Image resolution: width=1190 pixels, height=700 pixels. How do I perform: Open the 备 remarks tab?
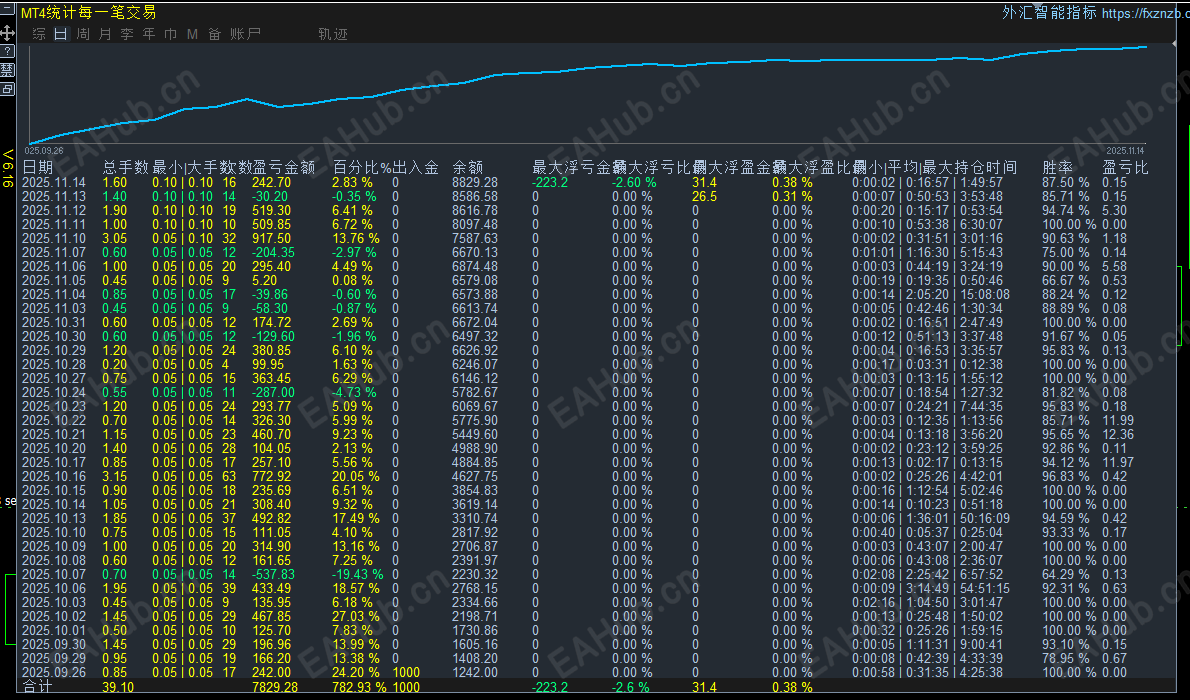[x=214, y=34]
